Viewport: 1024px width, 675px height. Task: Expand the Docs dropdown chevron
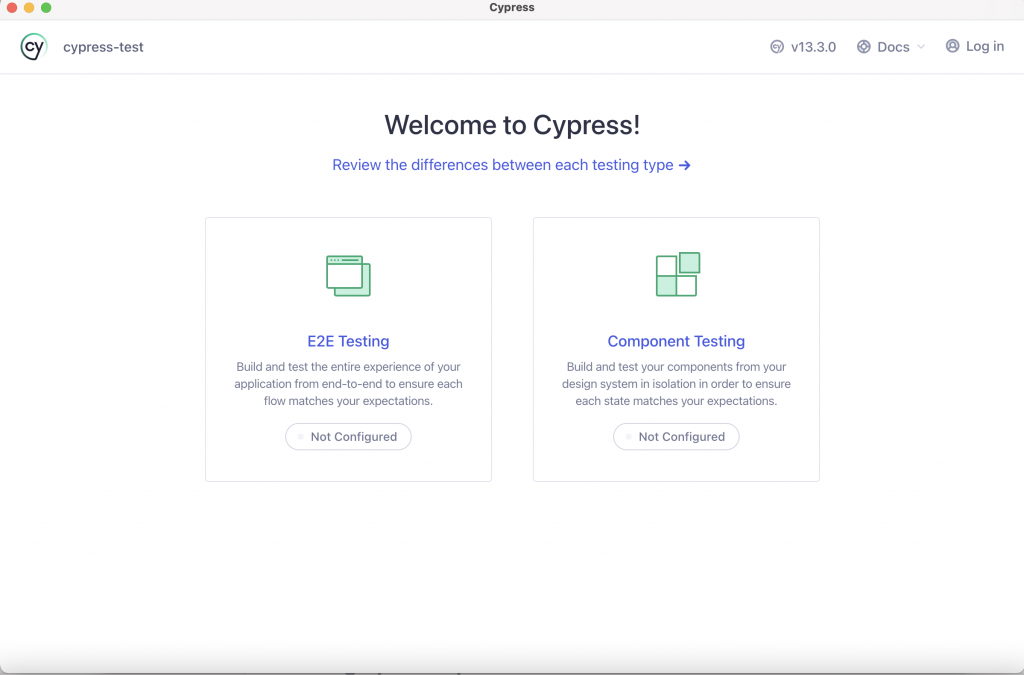pyautogui.click(x=921, y=47)
